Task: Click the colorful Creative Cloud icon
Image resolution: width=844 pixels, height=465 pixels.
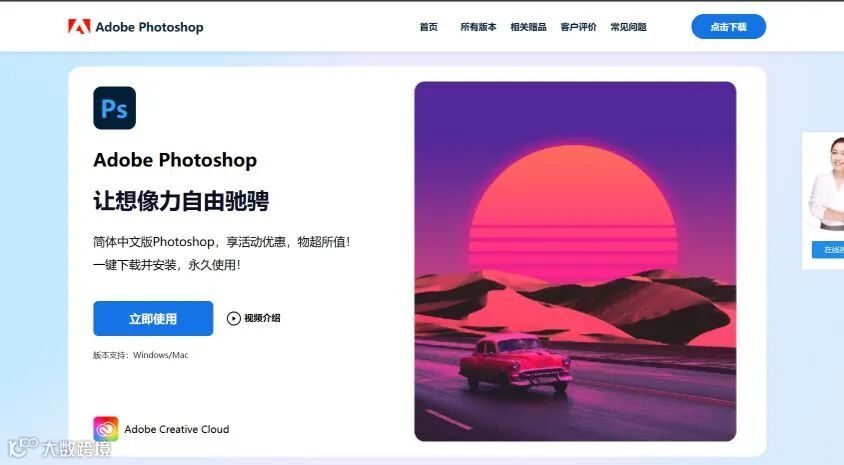Action: pos(106,429)
